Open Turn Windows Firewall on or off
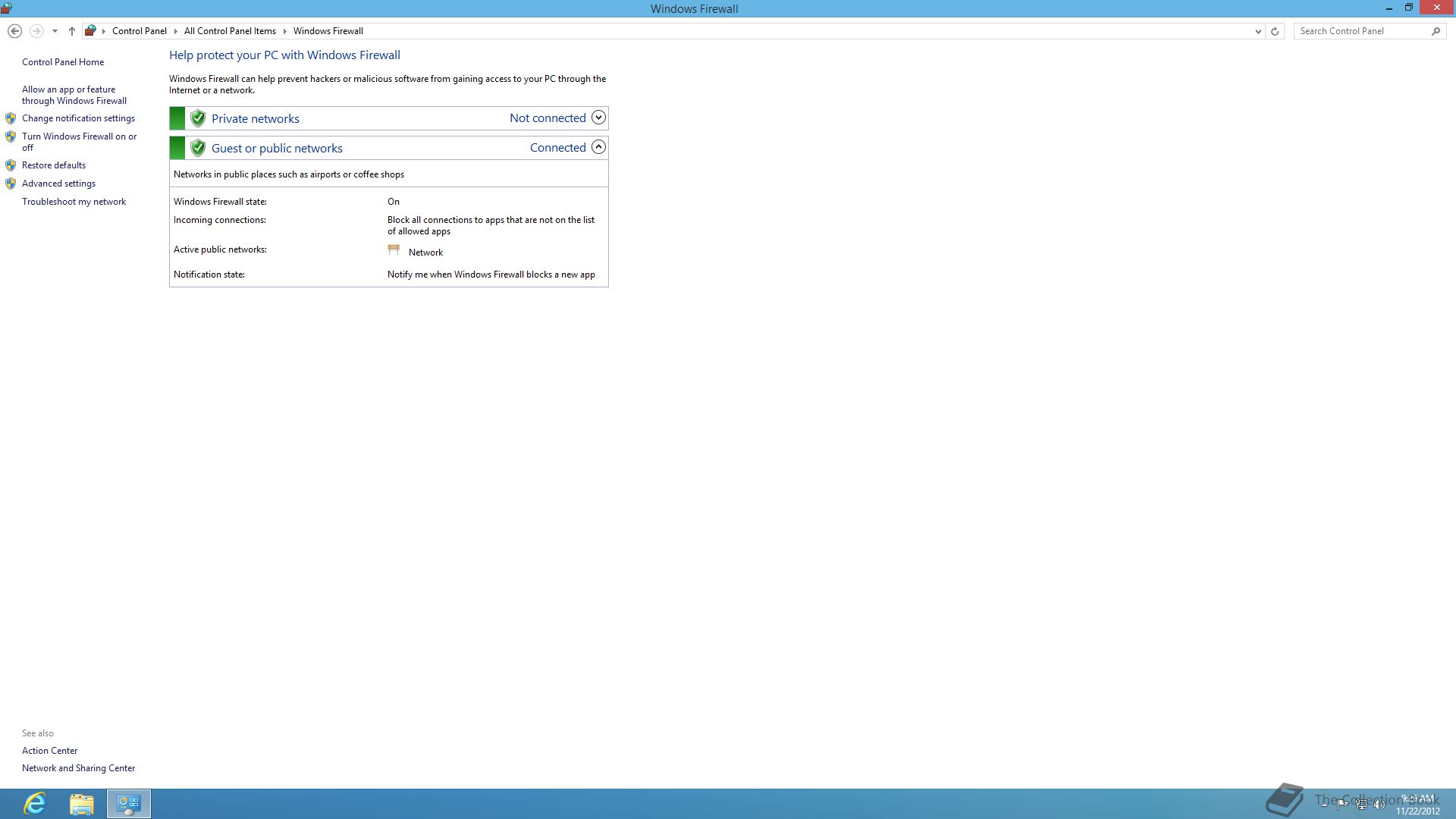Image resolution: width=1456 pixels, height=819 pixels. point(80,142)
